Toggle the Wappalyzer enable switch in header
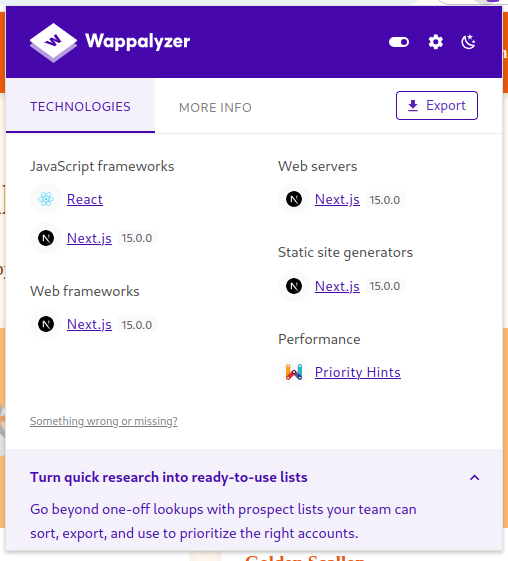508x561 pixels. point(399,42)
